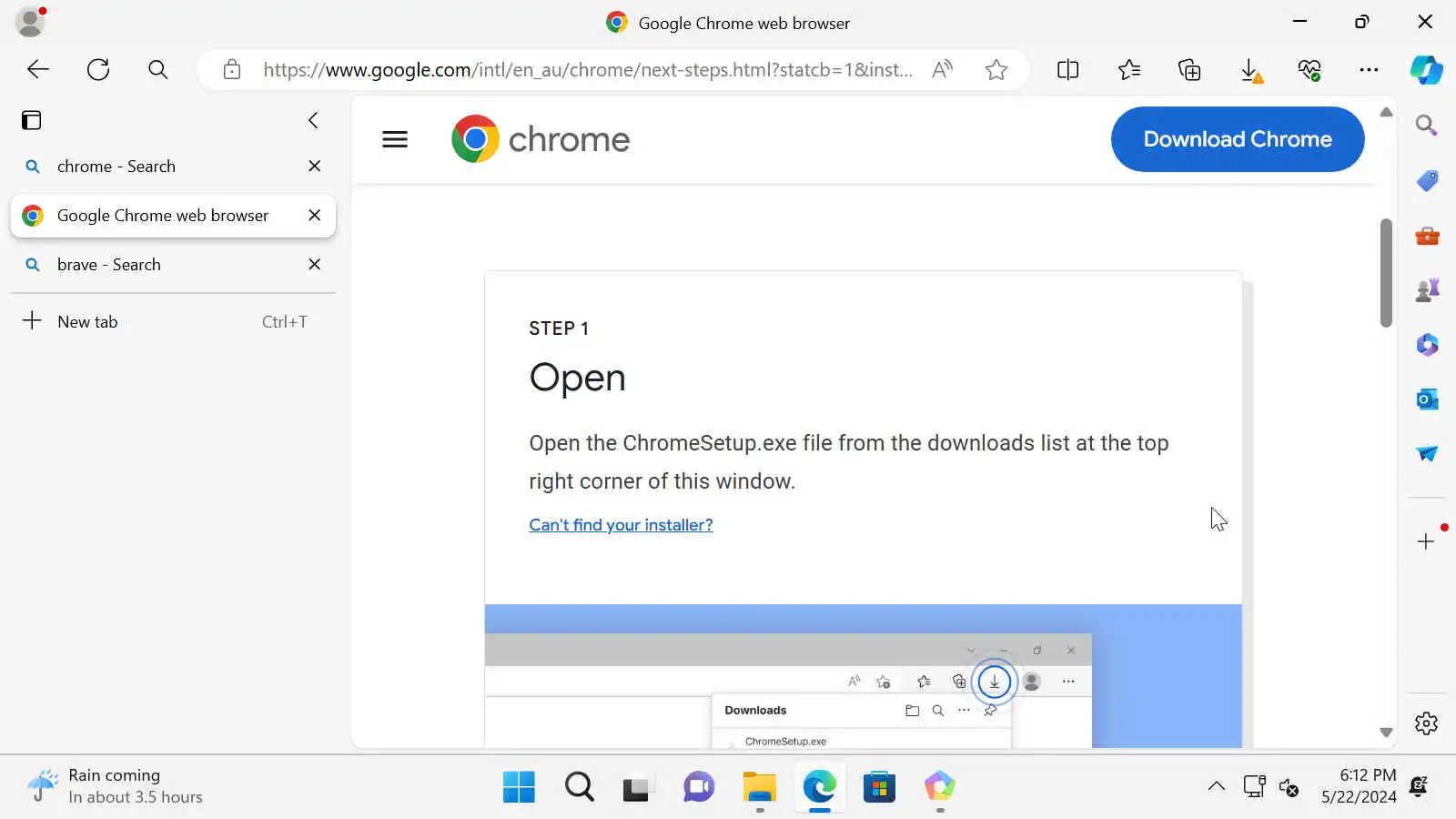
Task: Open Settings and more menu
Action: (x=1369, y=69)
